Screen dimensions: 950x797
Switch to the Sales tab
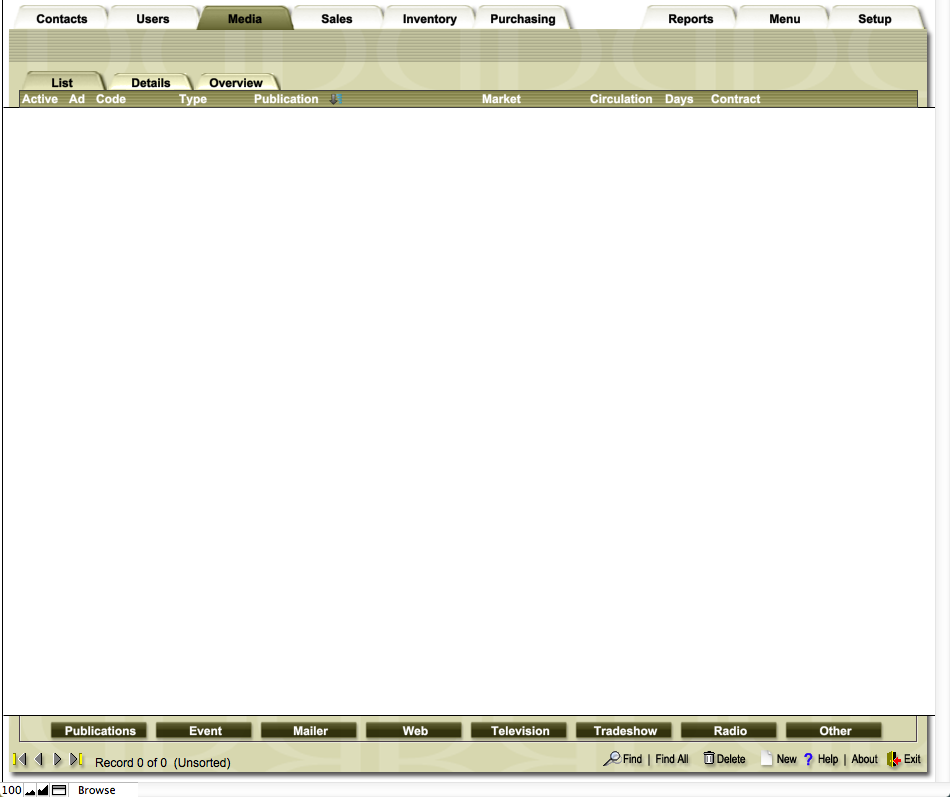pos(336,19)
